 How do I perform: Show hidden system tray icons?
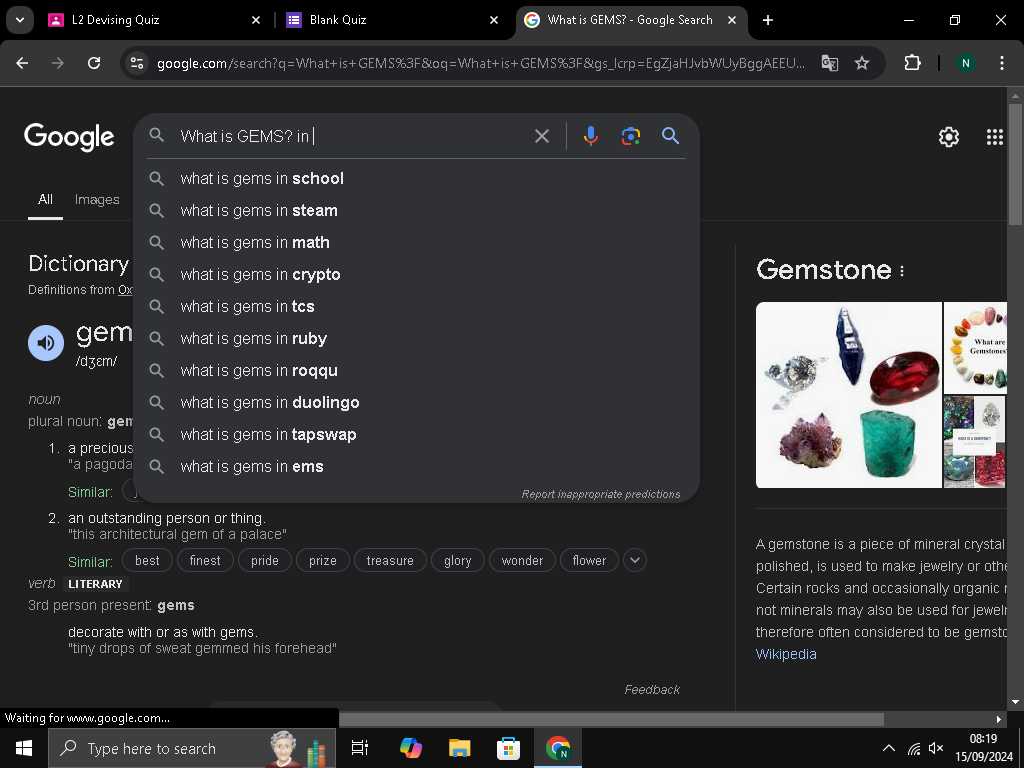click(x=889, y=748)
